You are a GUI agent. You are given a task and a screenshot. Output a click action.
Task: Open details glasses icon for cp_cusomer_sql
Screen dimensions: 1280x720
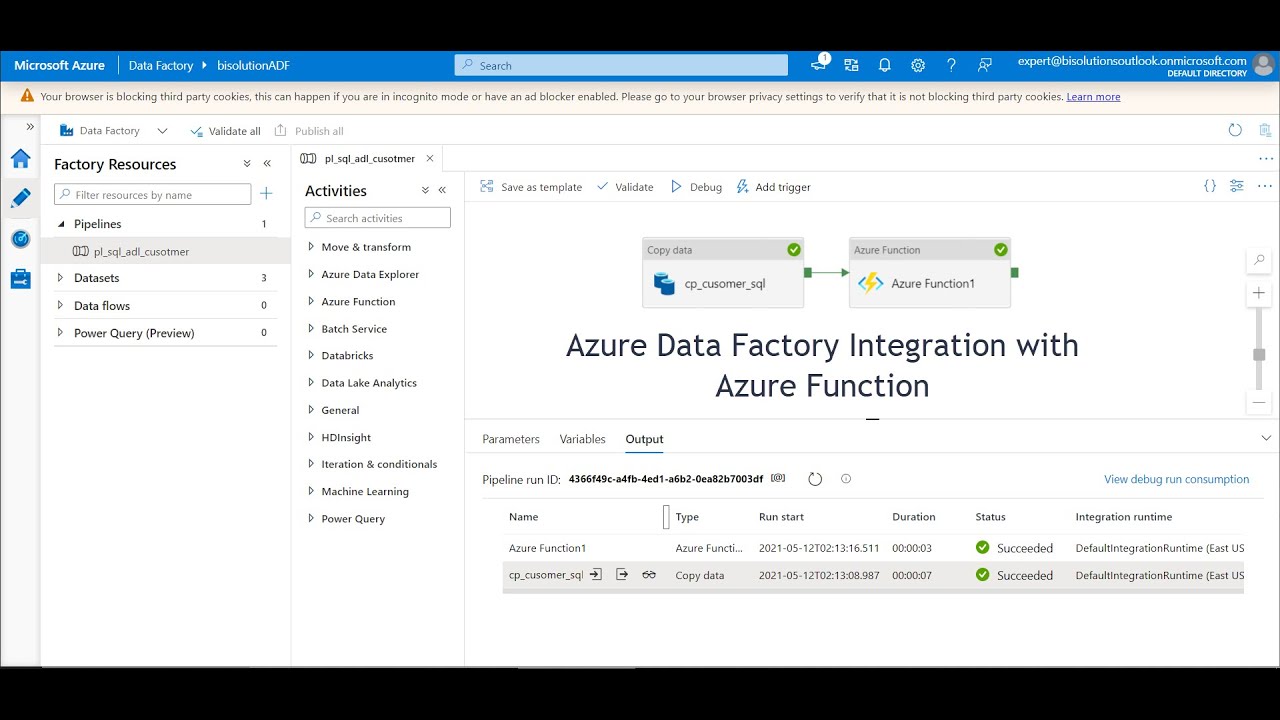(649, 575)
